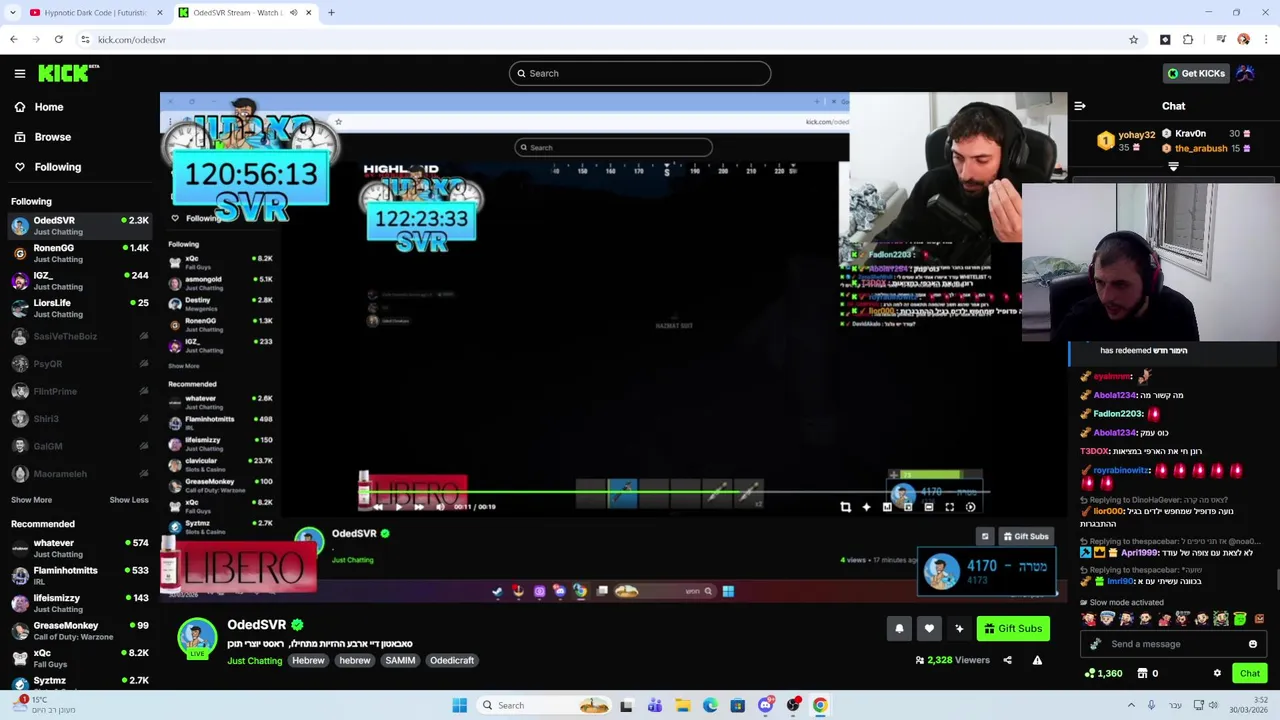Click the Kick search field

pos(640,73)
